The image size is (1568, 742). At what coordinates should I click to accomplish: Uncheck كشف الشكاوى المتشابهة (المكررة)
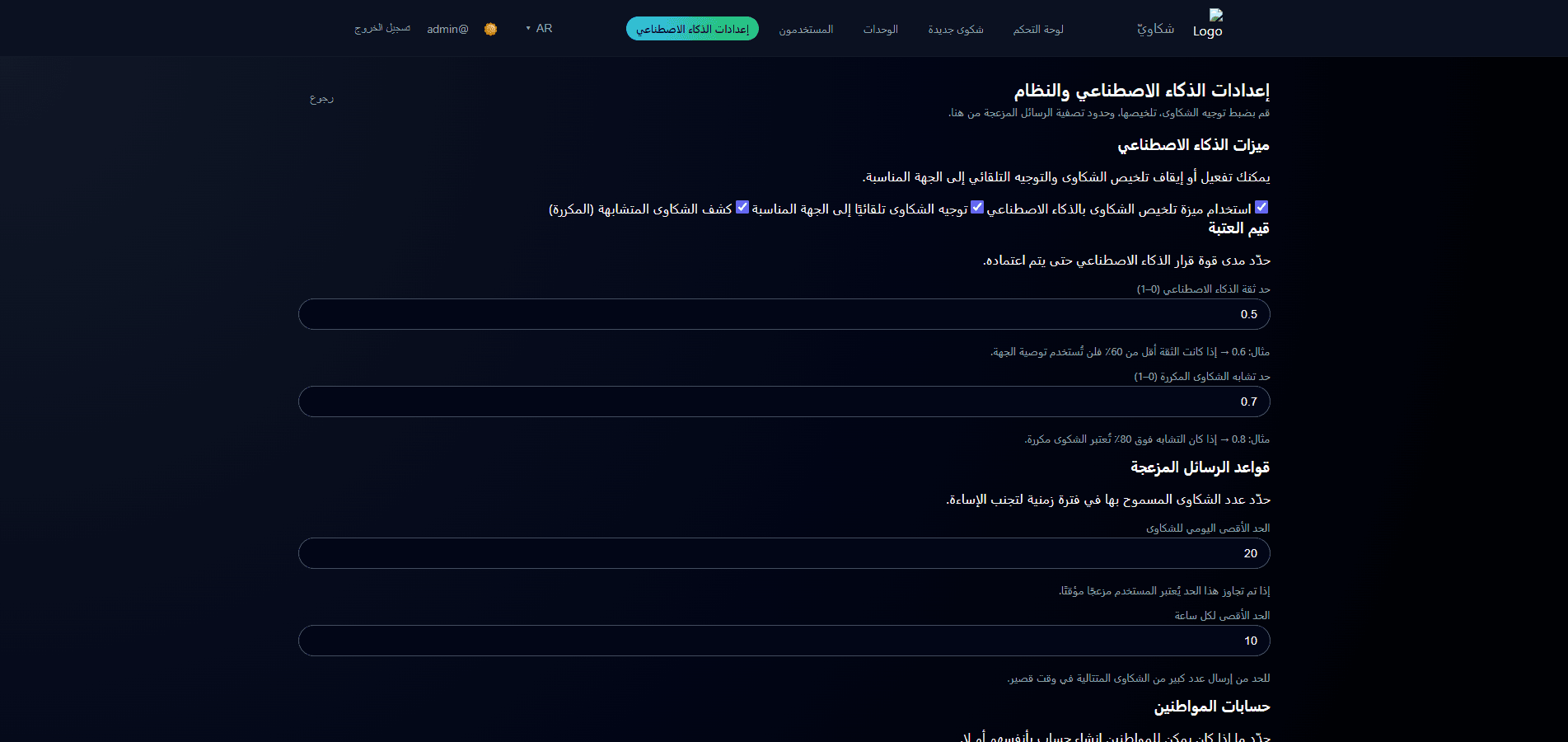[743, 208]
